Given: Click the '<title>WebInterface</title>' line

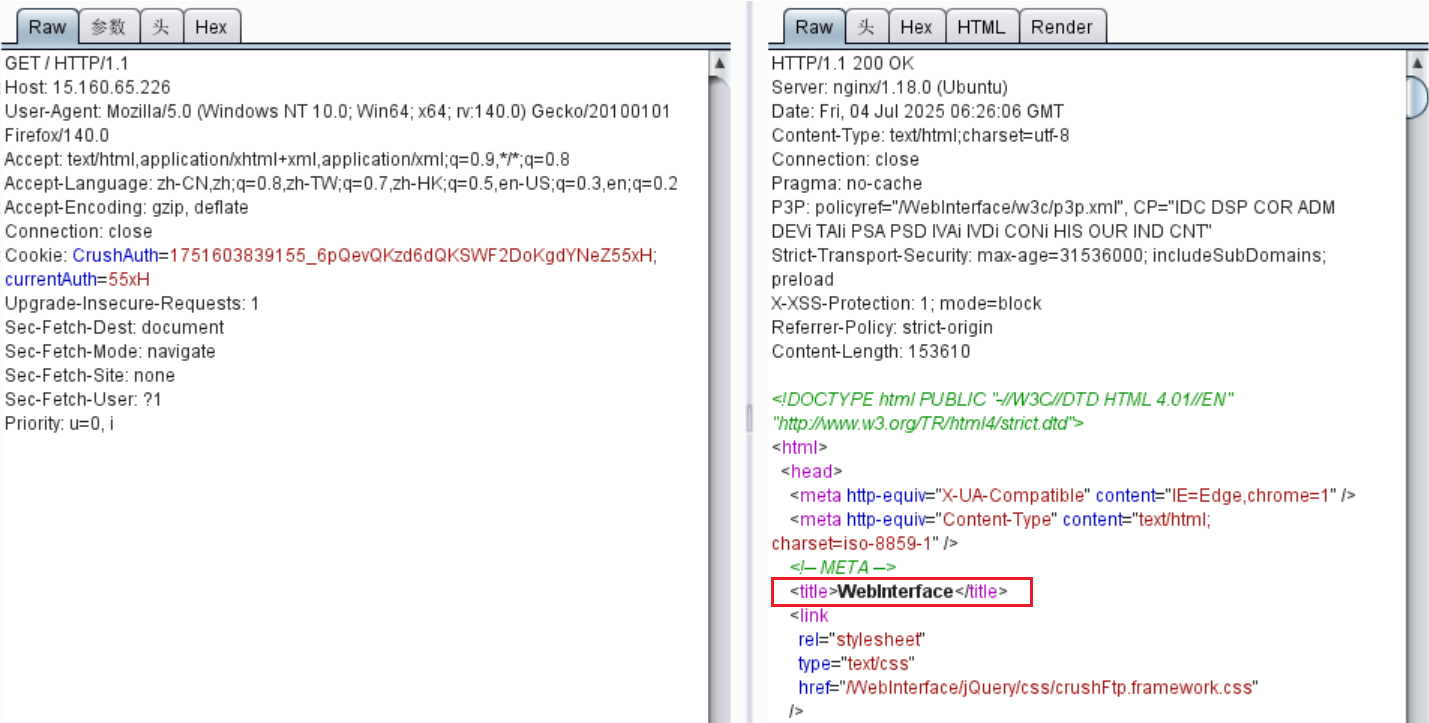Looking at the screenshot, I should tap(898, 591).
